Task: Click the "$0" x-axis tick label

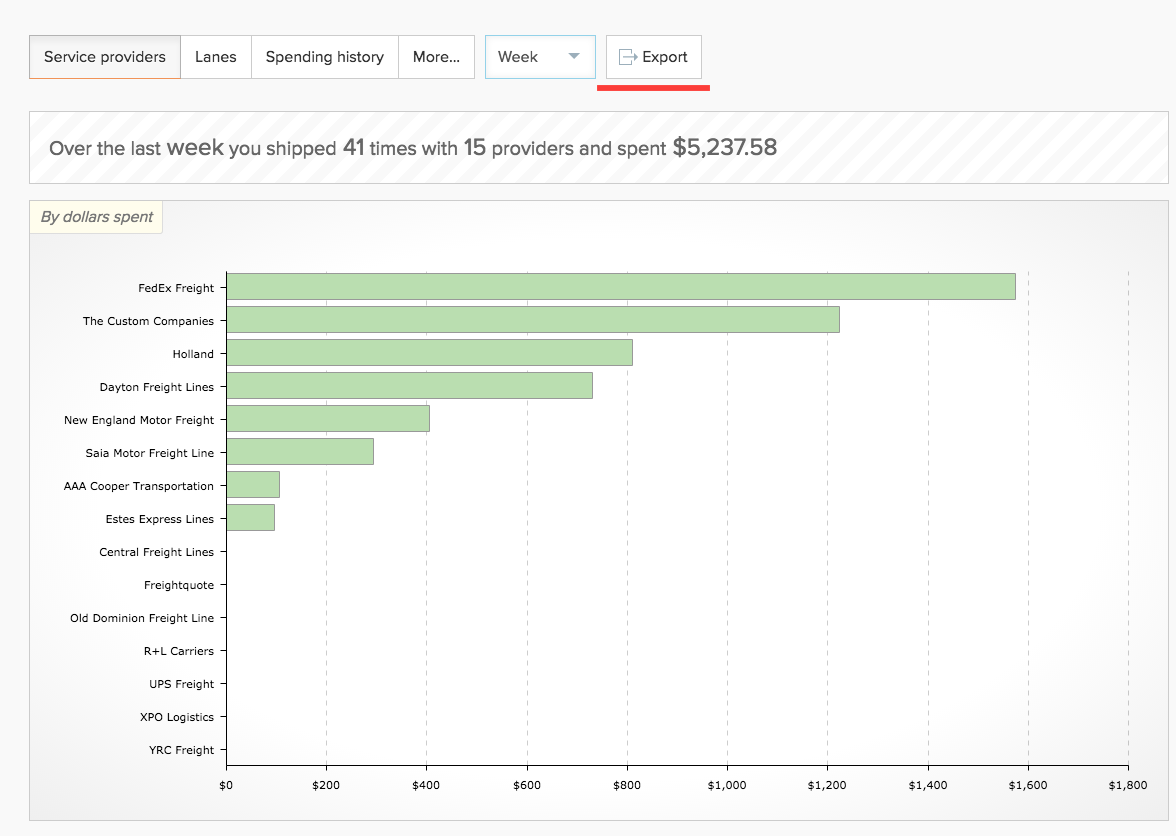Action: [226, 785]
